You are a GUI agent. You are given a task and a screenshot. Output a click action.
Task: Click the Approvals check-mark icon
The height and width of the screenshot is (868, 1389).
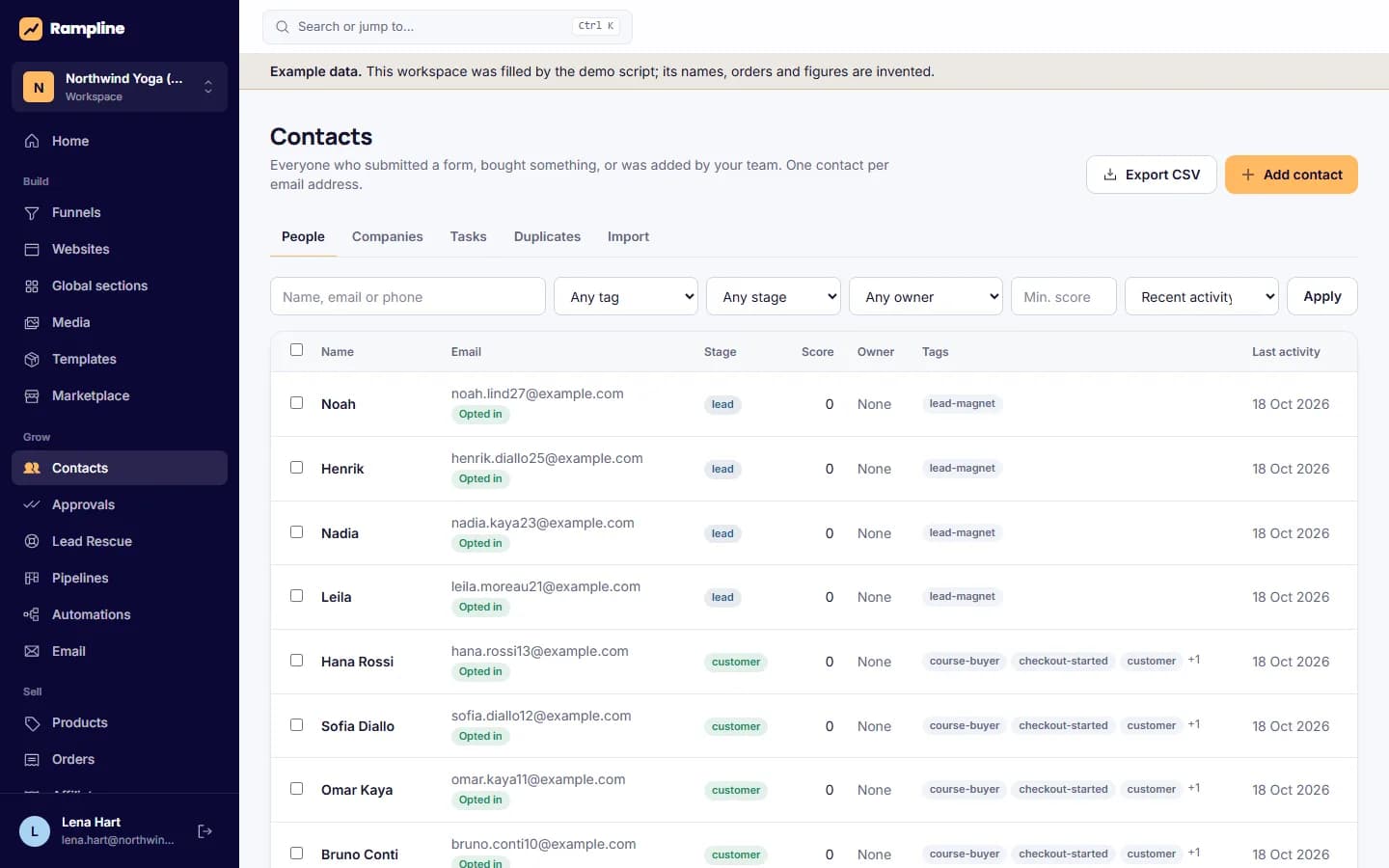pos(32,504)
